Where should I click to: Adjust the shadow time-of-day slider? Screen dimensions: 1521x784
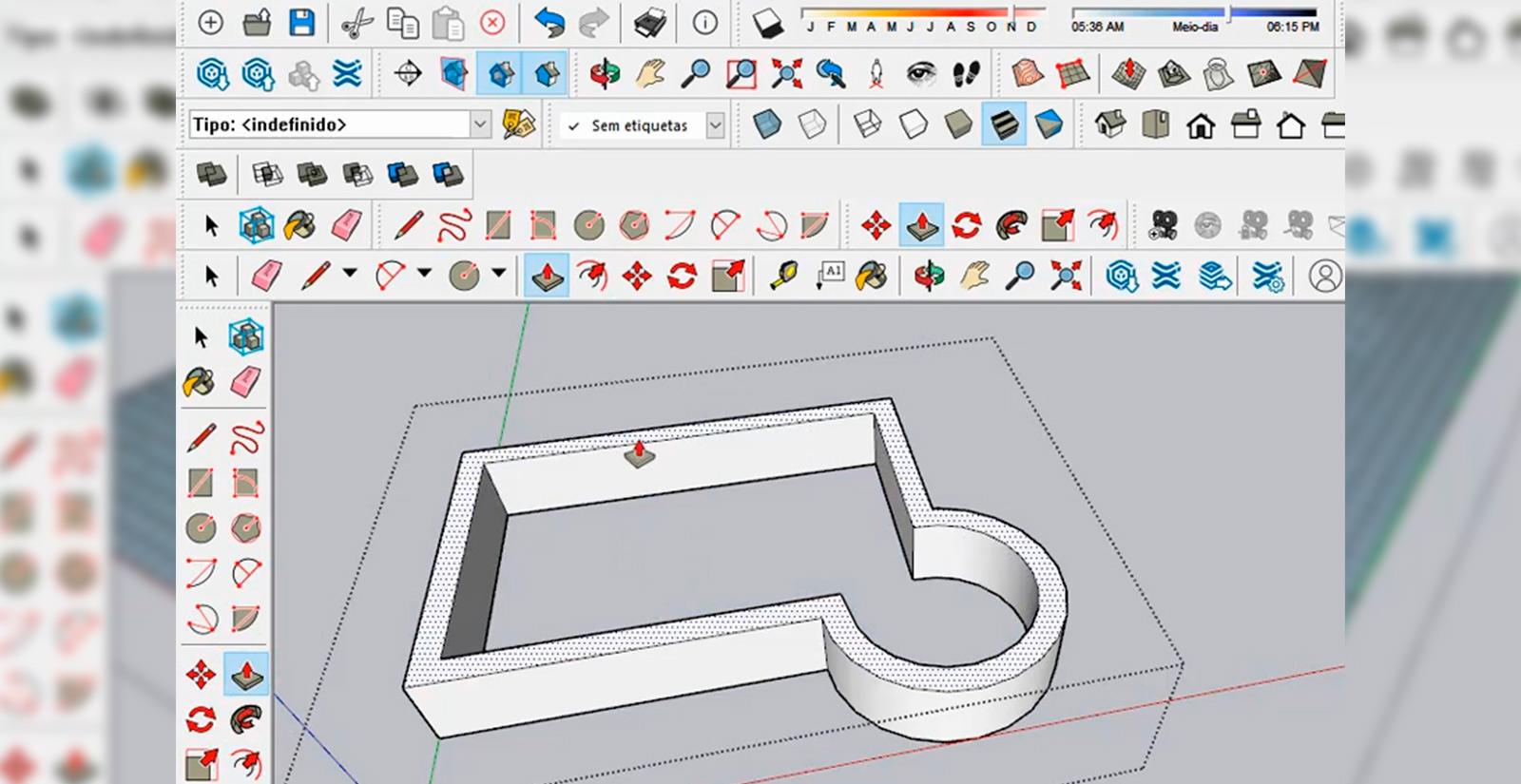click(x=1228, y=13)
